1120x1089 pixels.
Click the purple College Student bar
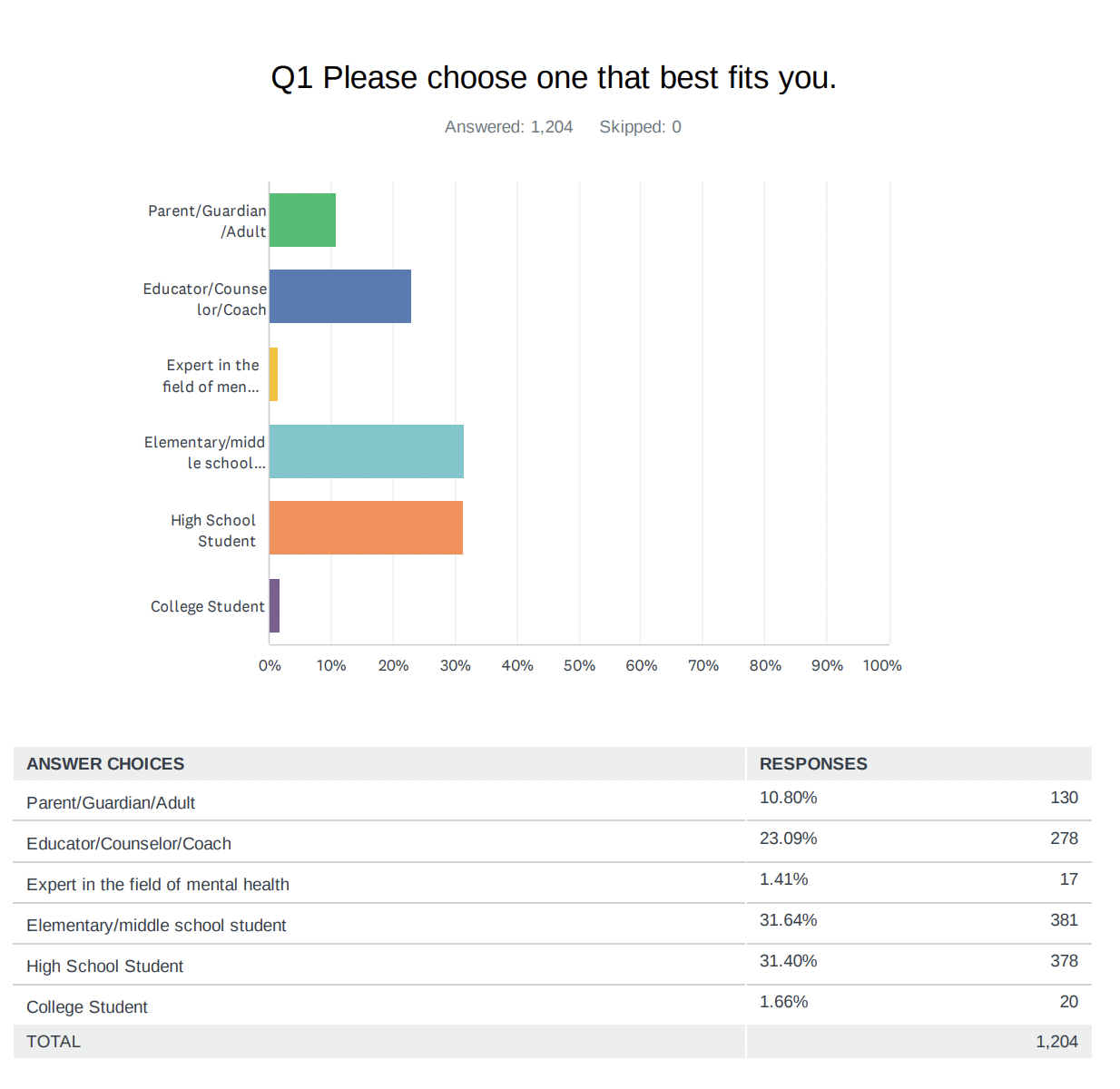(274, 605)
